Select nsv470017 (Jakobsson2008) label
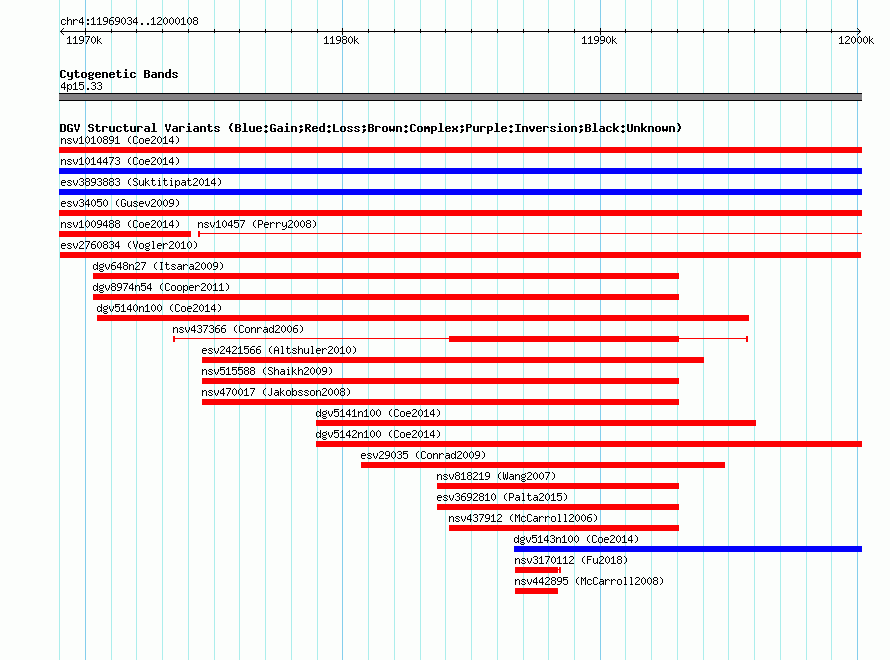The height and width of the screenshot is (660, 890). [276, 392]
